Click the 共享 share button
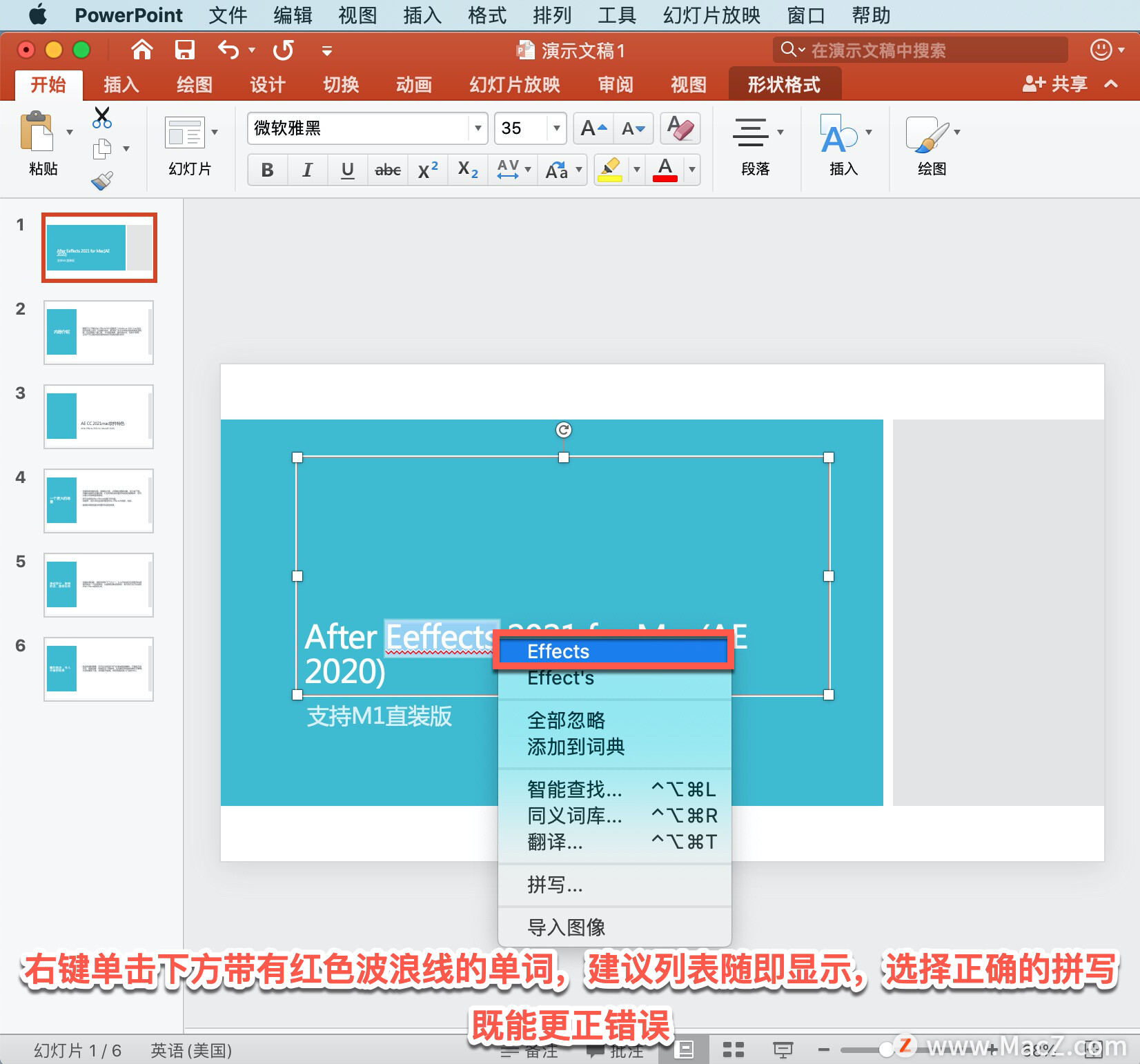The width and height of the screenshot is (1140, 1064). [x=1055, y=84]
